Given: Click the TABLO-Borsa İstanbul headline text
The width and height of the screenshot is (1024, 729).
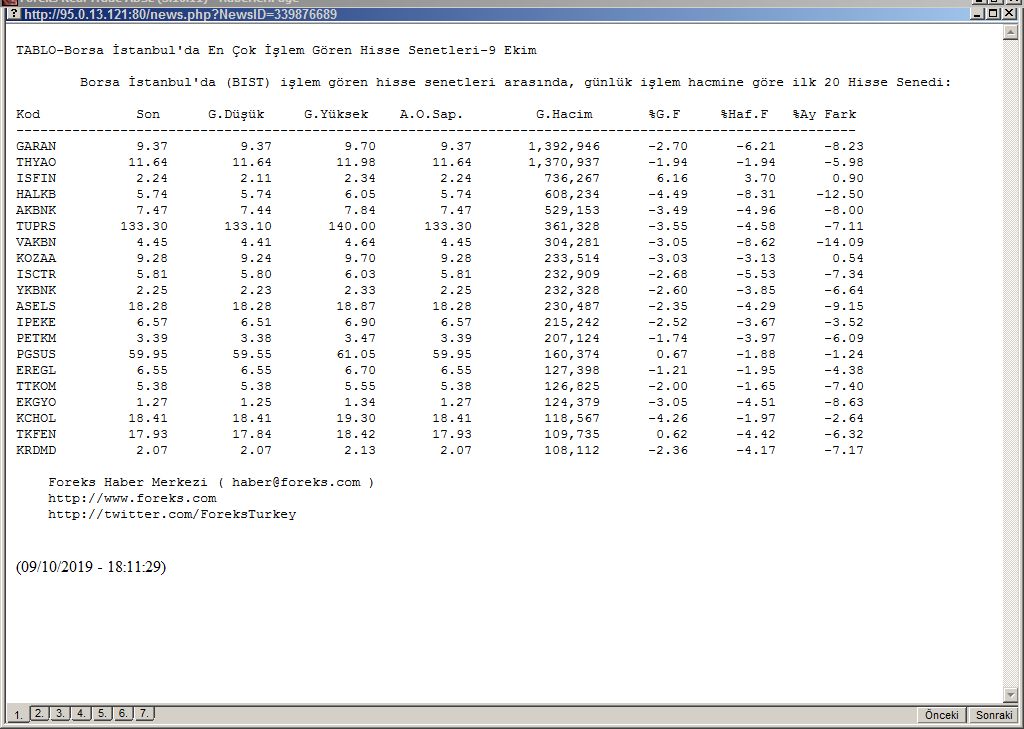Looking at the screenshot, I should (x=276, y=50).
